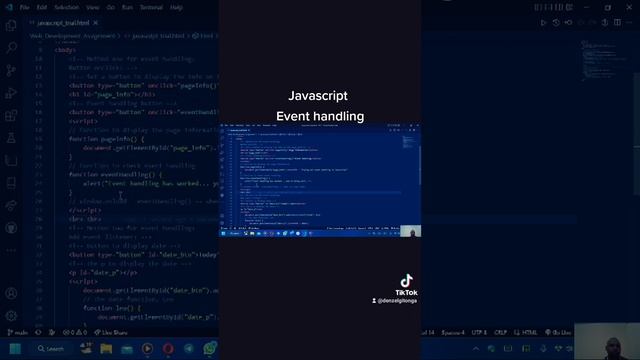Screen dimensions: 640x360
Task: Click the split editor icon
Action: coord(617,23)
